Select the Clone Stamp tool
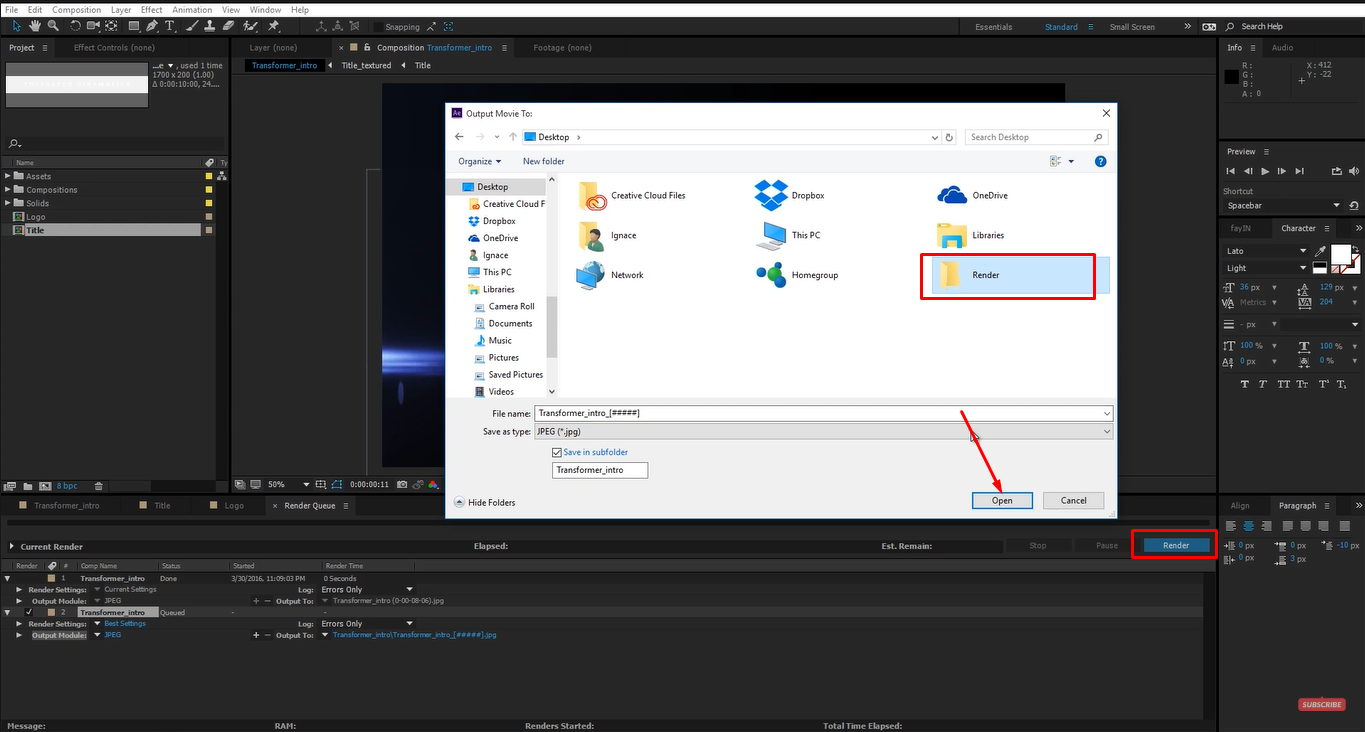Viewport: 1365px width, 732px height. (x=210, y=27)
